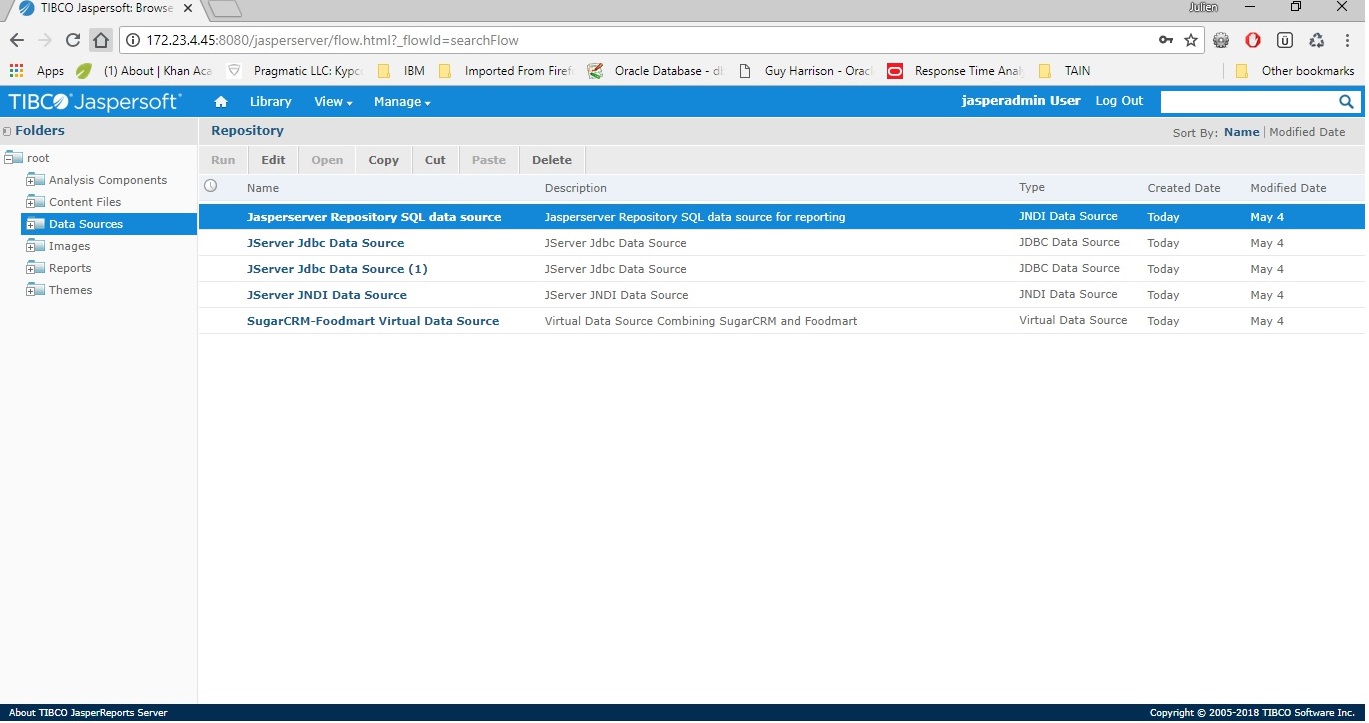Click the Reports folder label
Screen dimensions: 1369x723
tap(70, 268)
